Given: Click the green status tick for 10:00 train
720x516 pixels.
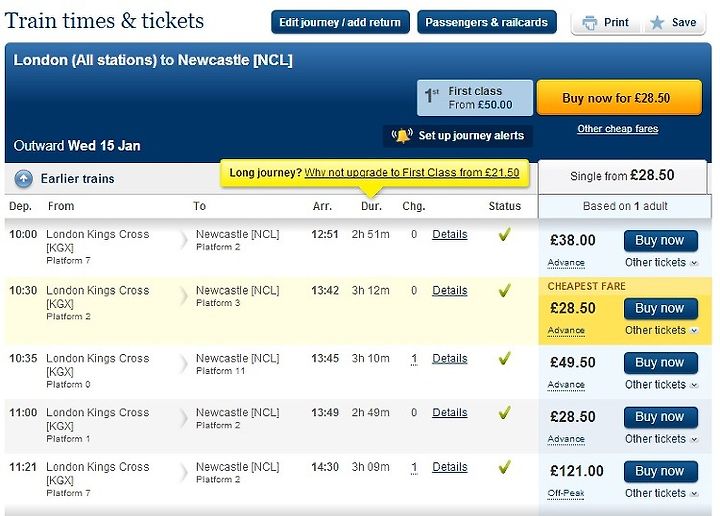Looking at the screenshot, I should tap(504, 235).
